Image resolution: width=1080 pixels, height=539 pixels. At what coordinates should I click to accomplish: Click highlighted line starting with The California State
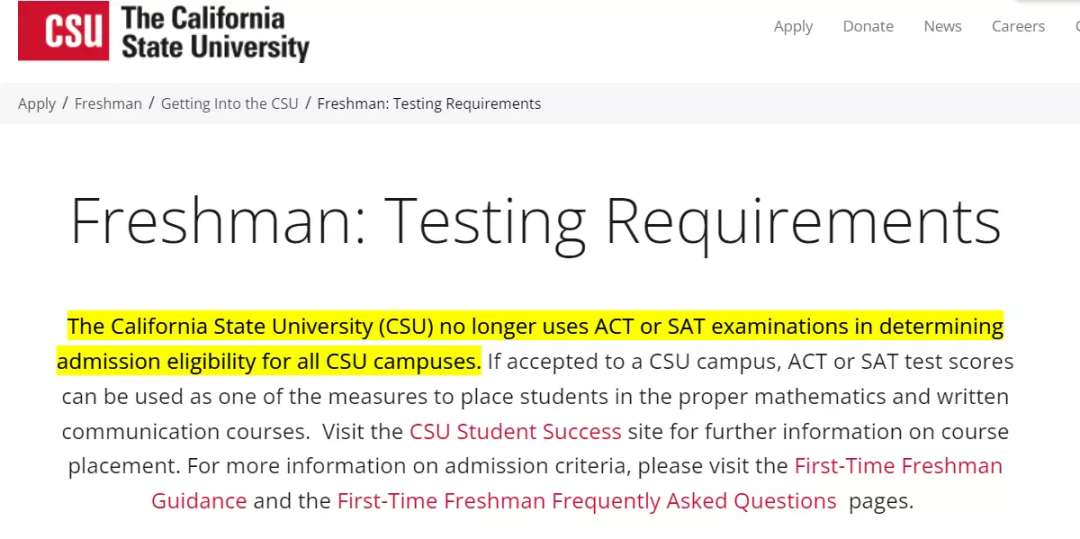coord(535,327)
